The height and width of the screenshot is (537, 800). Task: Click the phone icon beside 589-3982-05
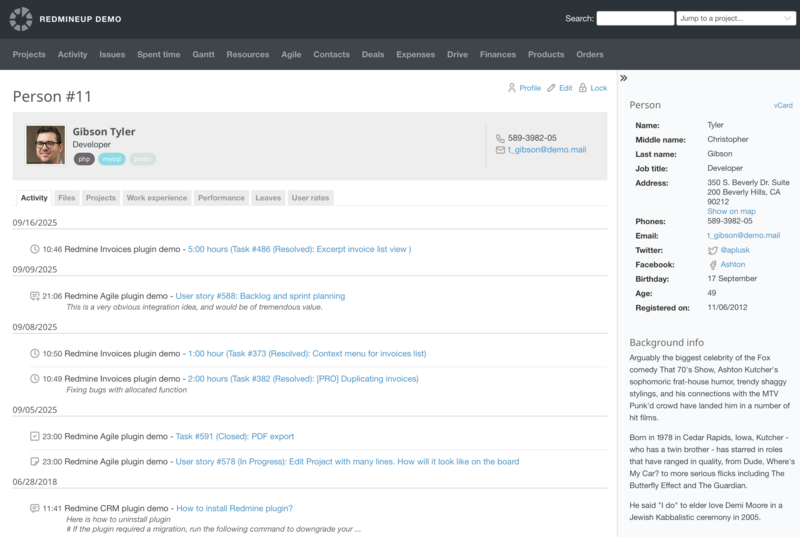click(500, 138)
